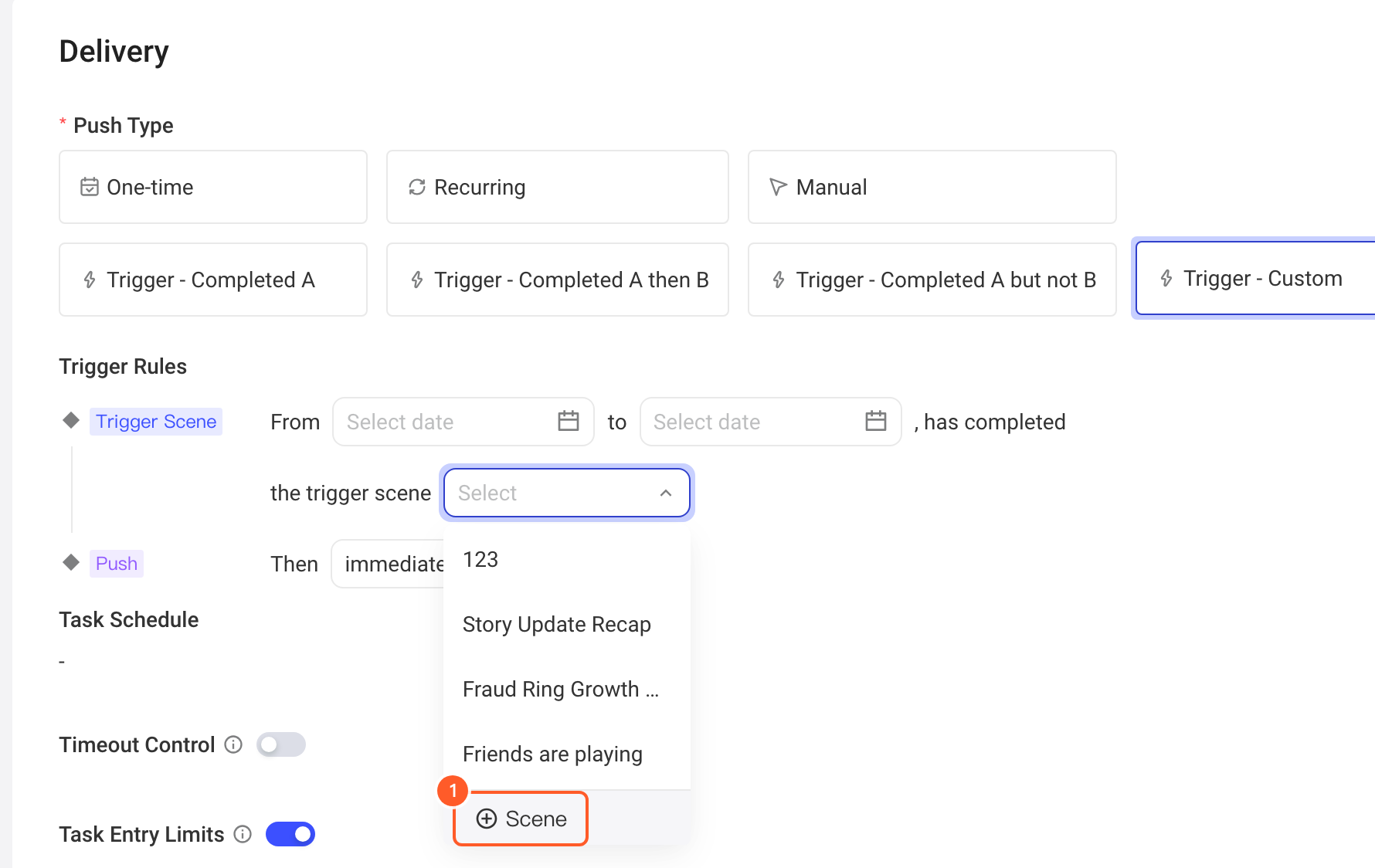Click the Trigger Scene tag
The height and width of the screenshot is (868, 1375).
tap(156, 422)
